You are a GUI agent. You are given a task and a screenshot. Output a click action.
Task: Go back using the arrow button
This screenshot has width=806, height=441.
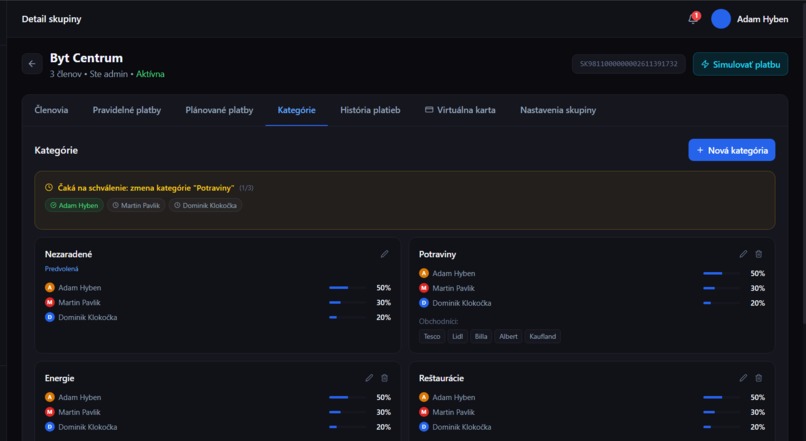(32, 64)
